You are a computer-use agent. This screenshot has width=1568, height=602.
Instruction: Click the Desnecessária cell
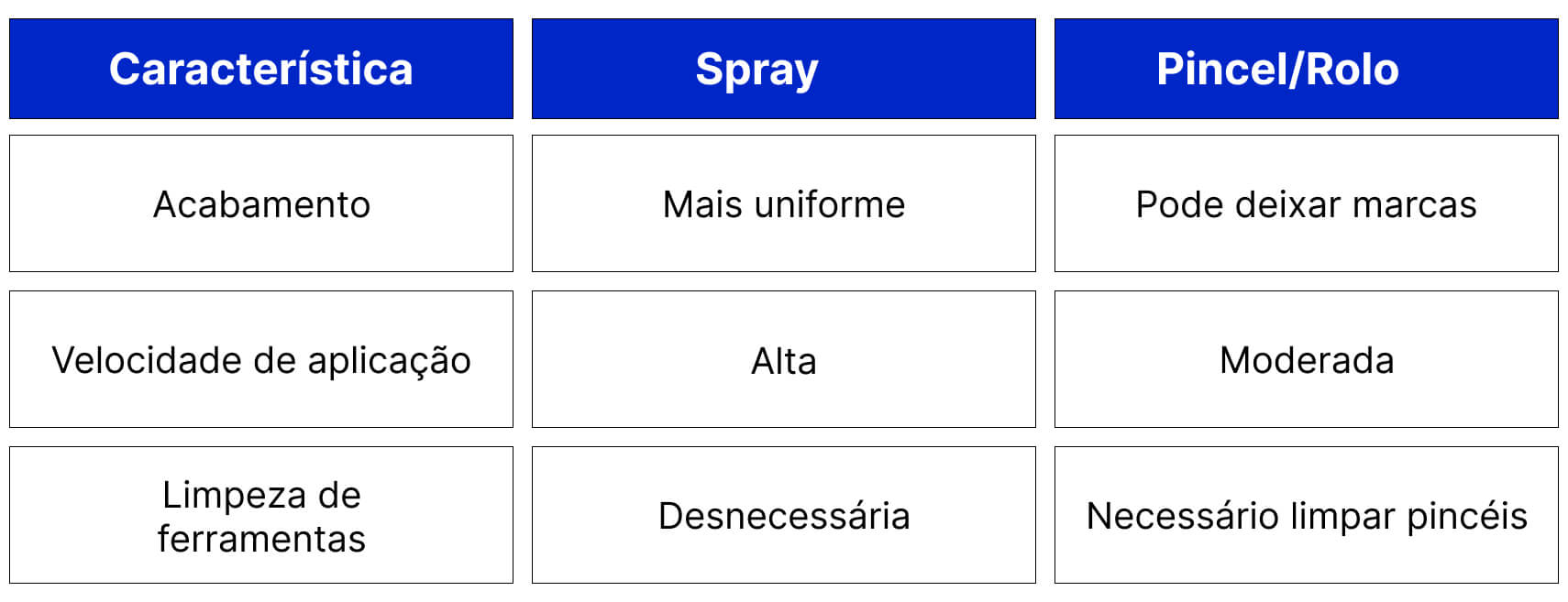[x=783, y=515]
